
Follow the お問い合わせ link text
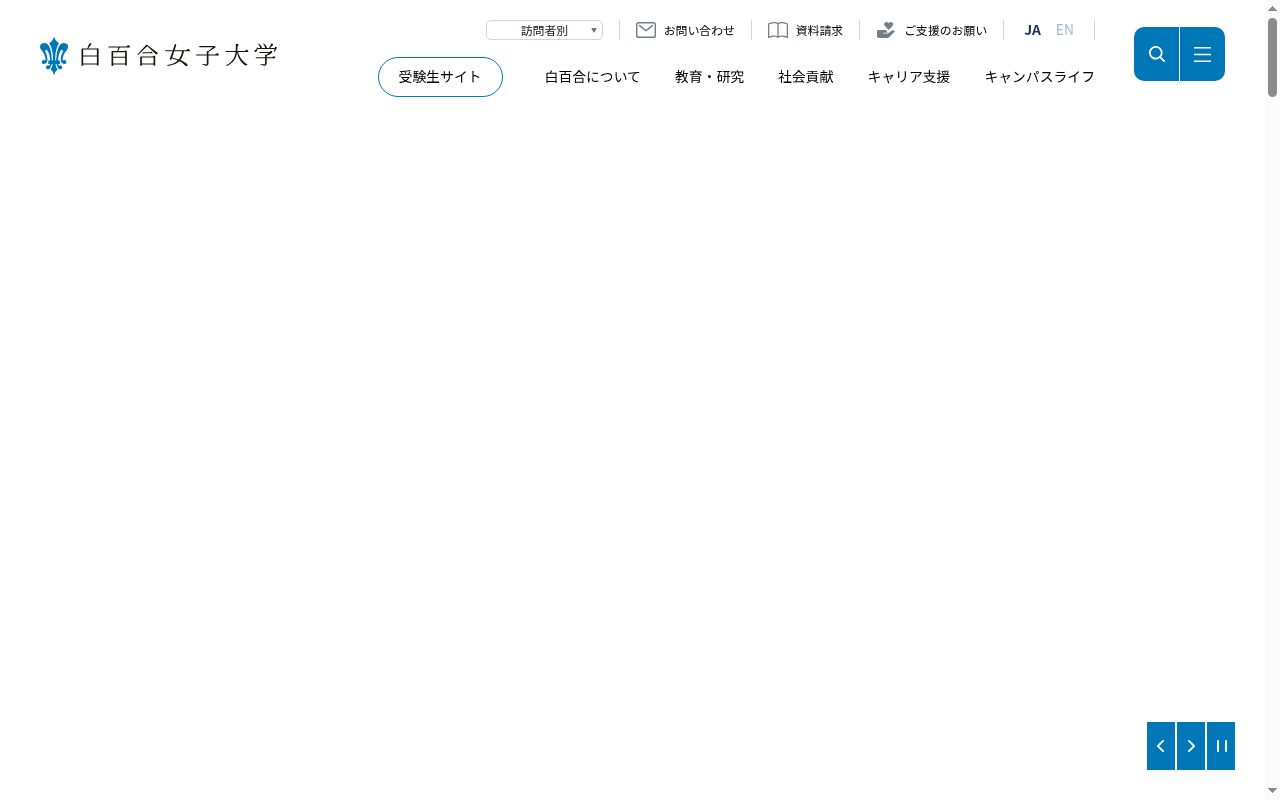[699, 31]
